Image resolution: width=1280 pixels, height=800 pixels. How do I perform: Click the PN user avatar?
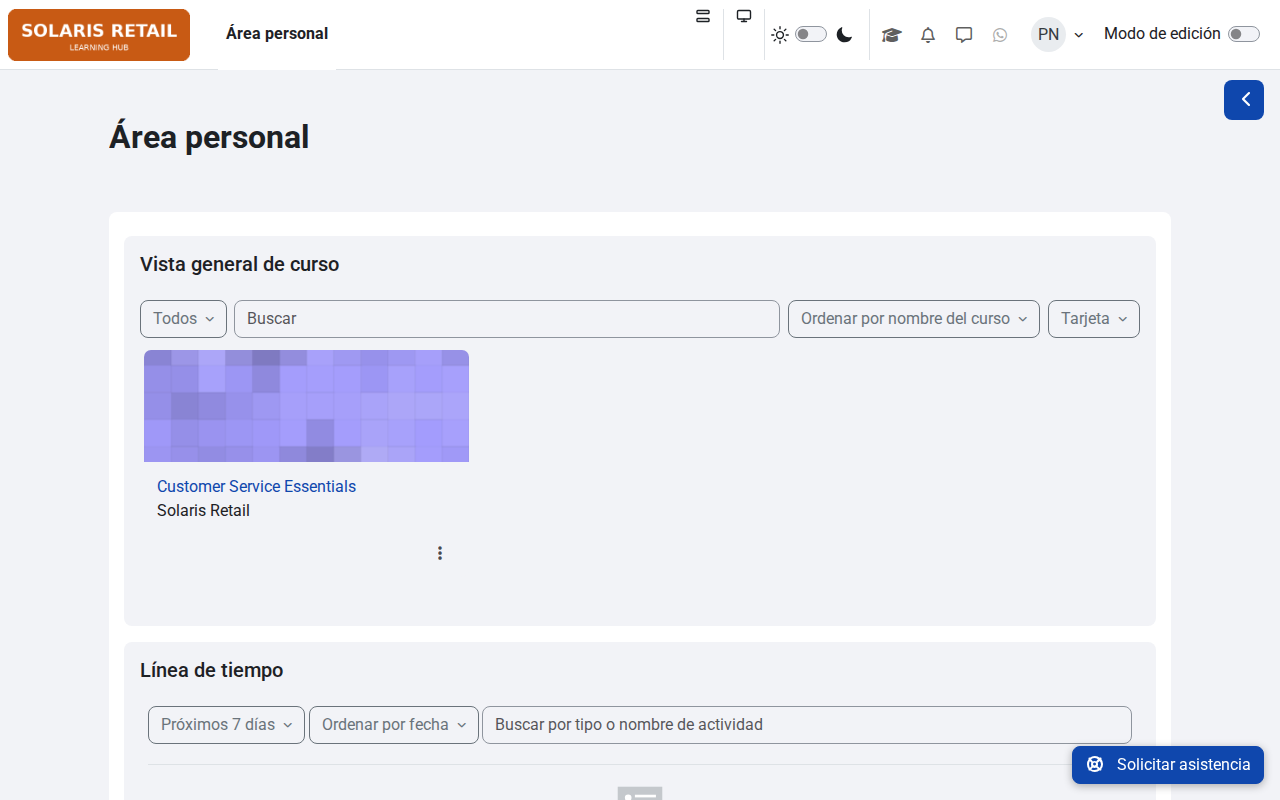click(x=1048, y=34)
